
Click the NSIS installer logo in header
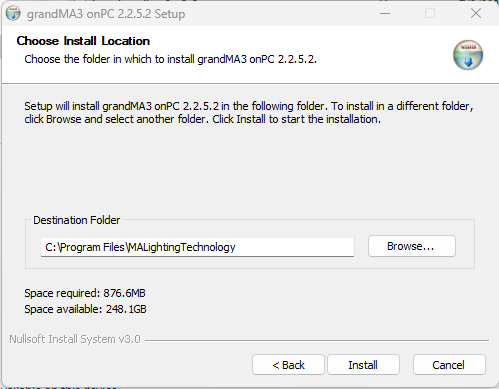coord(468,55)
